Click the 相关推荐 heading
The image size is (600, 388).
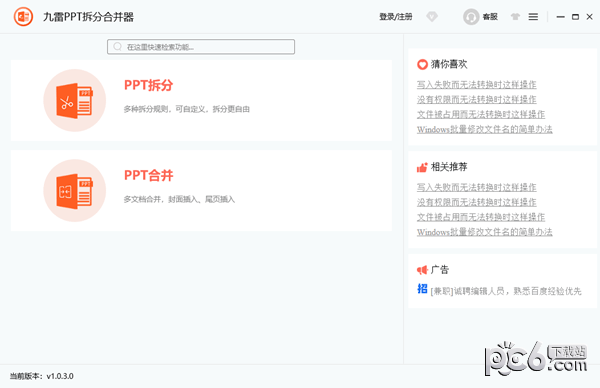(x=449, y=167)
